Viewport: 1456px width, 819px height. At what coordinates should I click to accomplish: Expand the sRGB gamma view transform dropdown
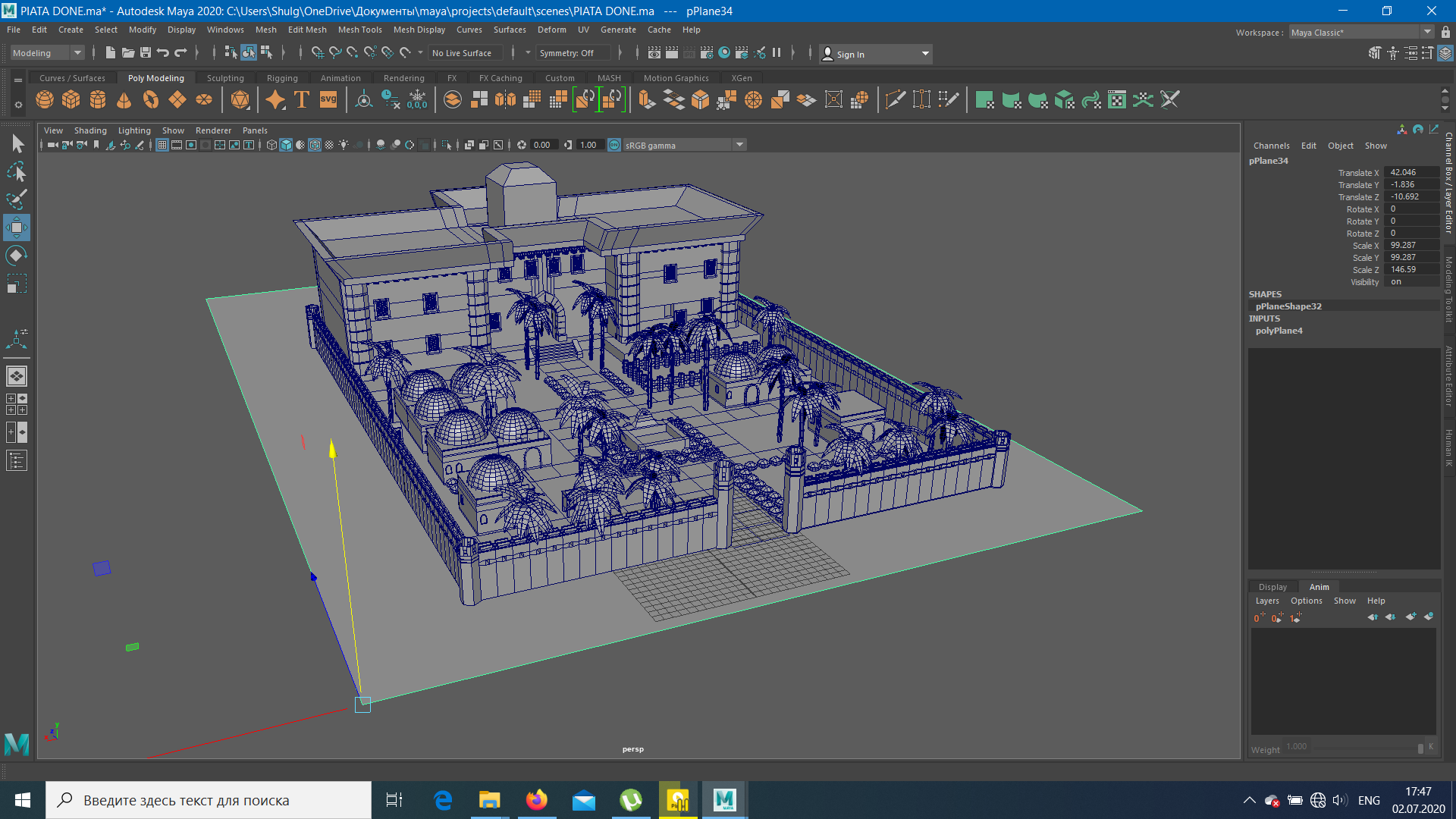[739, 145]
